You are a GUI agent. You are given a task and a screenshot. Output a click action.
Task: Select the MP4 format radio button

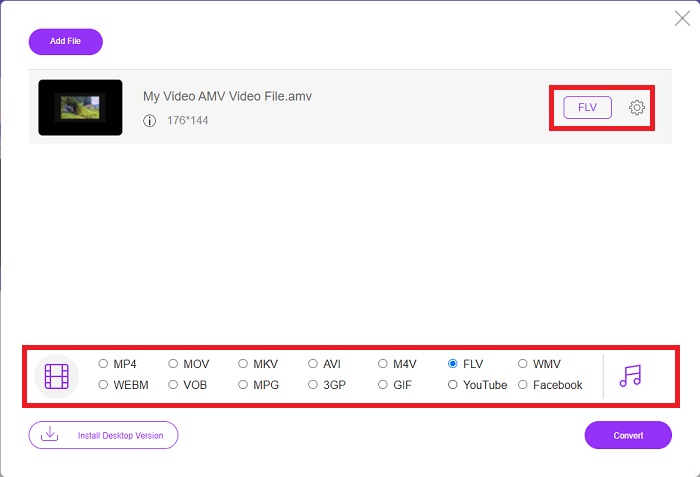click(103, 364)
